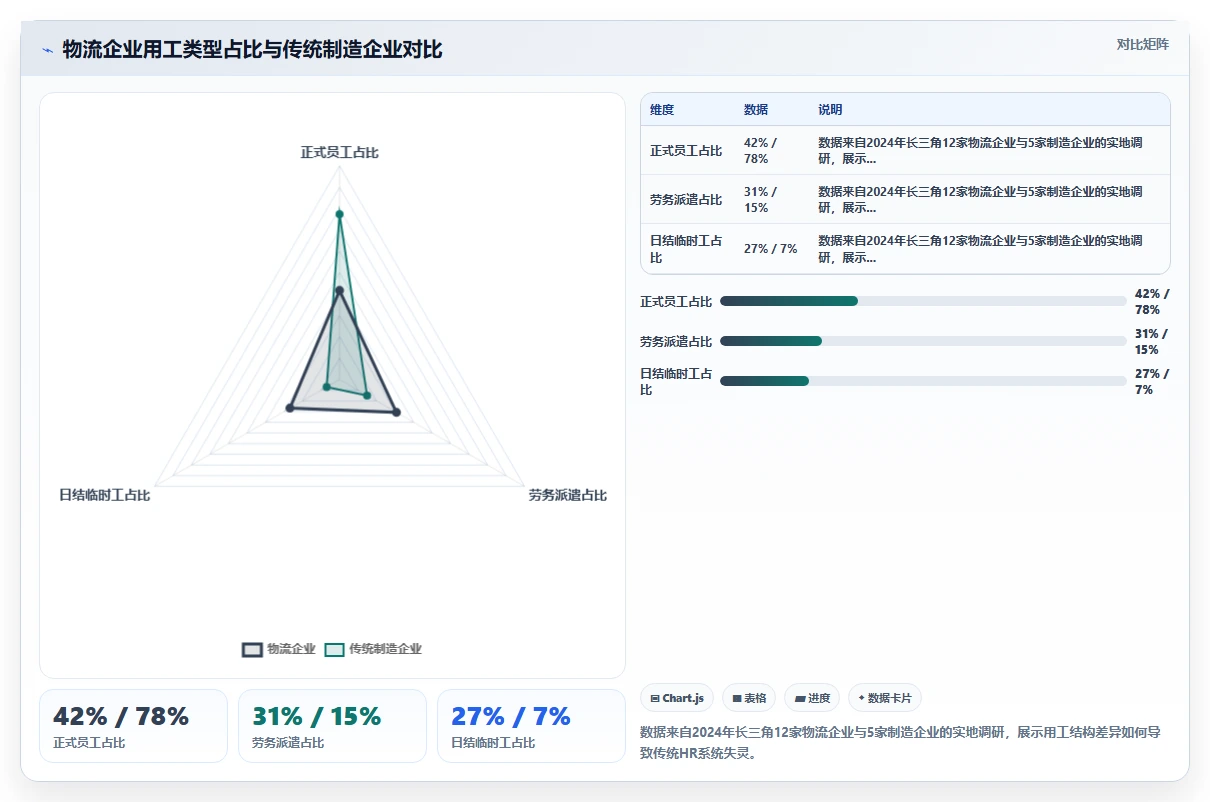This screenshot has width=1210, height=802.
Task: Open the 42% / 78% stat card
Action: click(133, 726)
